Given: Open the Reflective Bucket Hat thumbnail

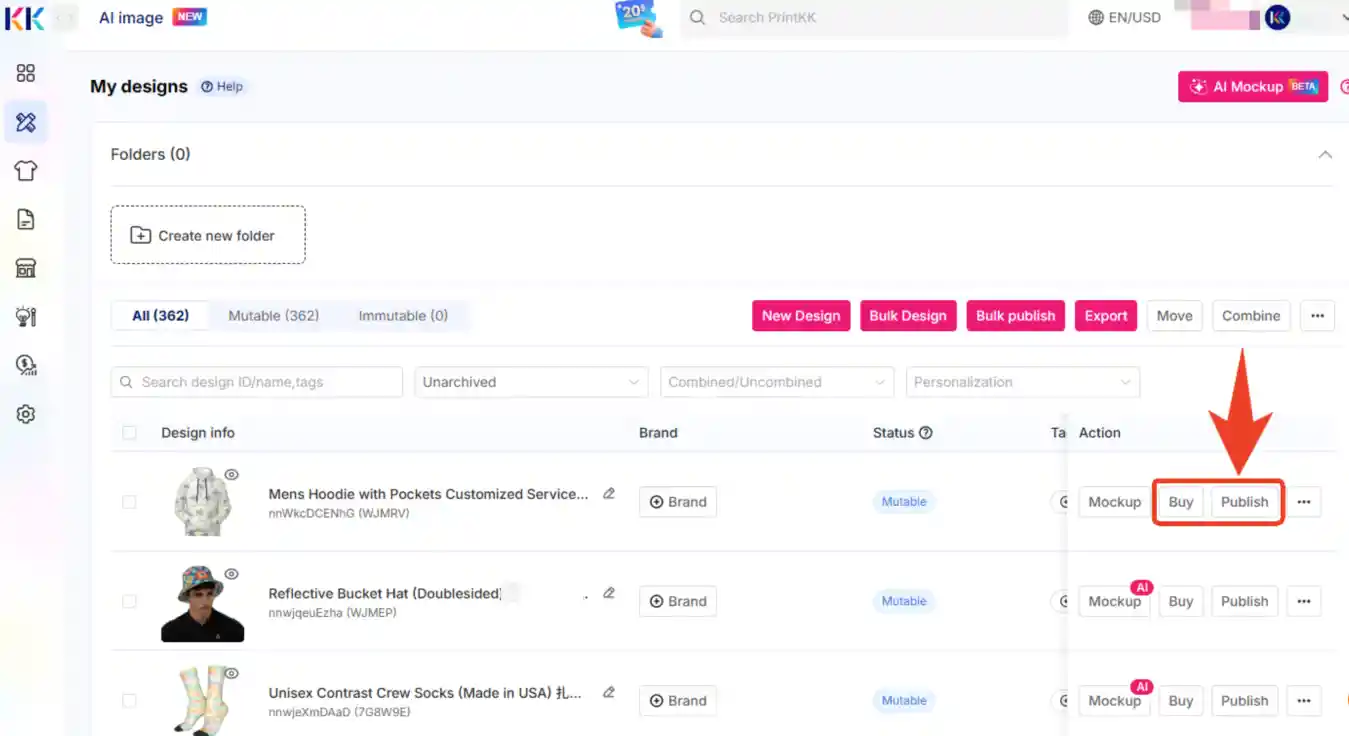Looking at the screenshot, I should pyautogui.click(x=203, y=604).
